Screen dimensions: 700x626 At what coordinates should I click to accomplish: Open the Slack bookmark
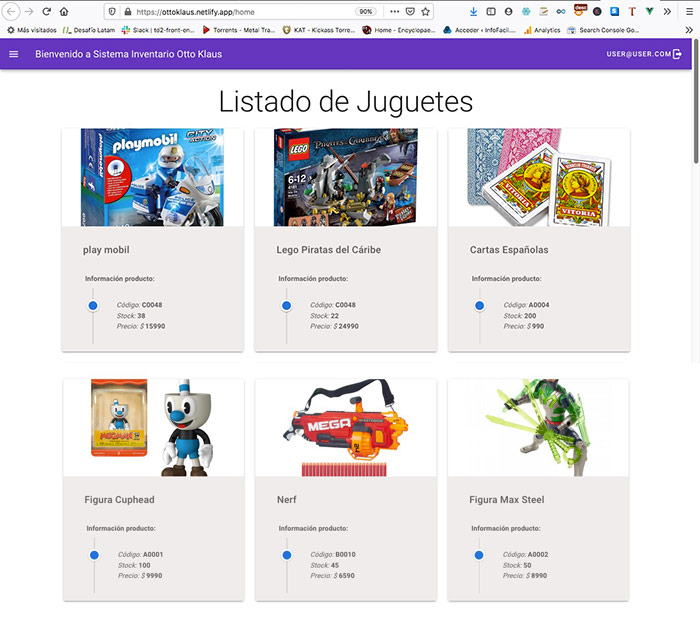tap(158, 30)
